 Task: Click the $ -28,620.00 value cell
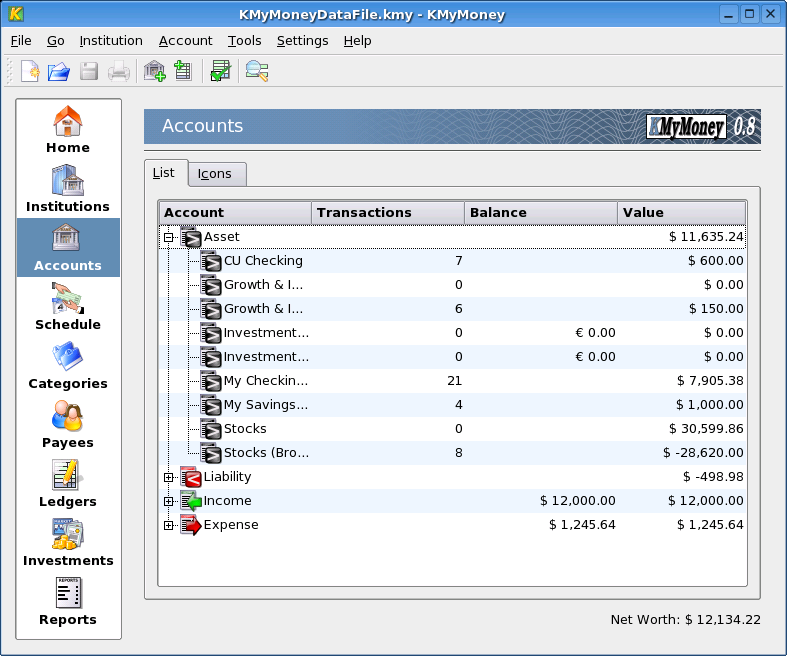point(703,453)
